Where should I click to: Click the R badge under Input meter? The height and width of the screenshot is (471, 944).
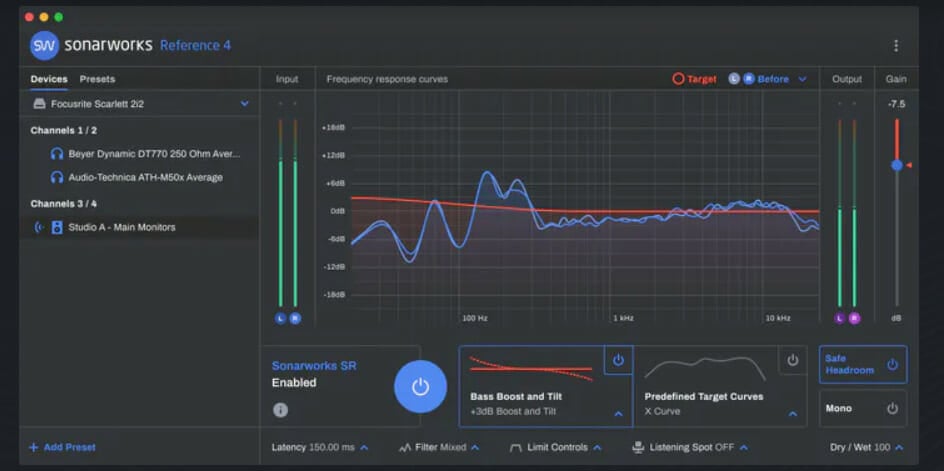(x=295, y=318)
